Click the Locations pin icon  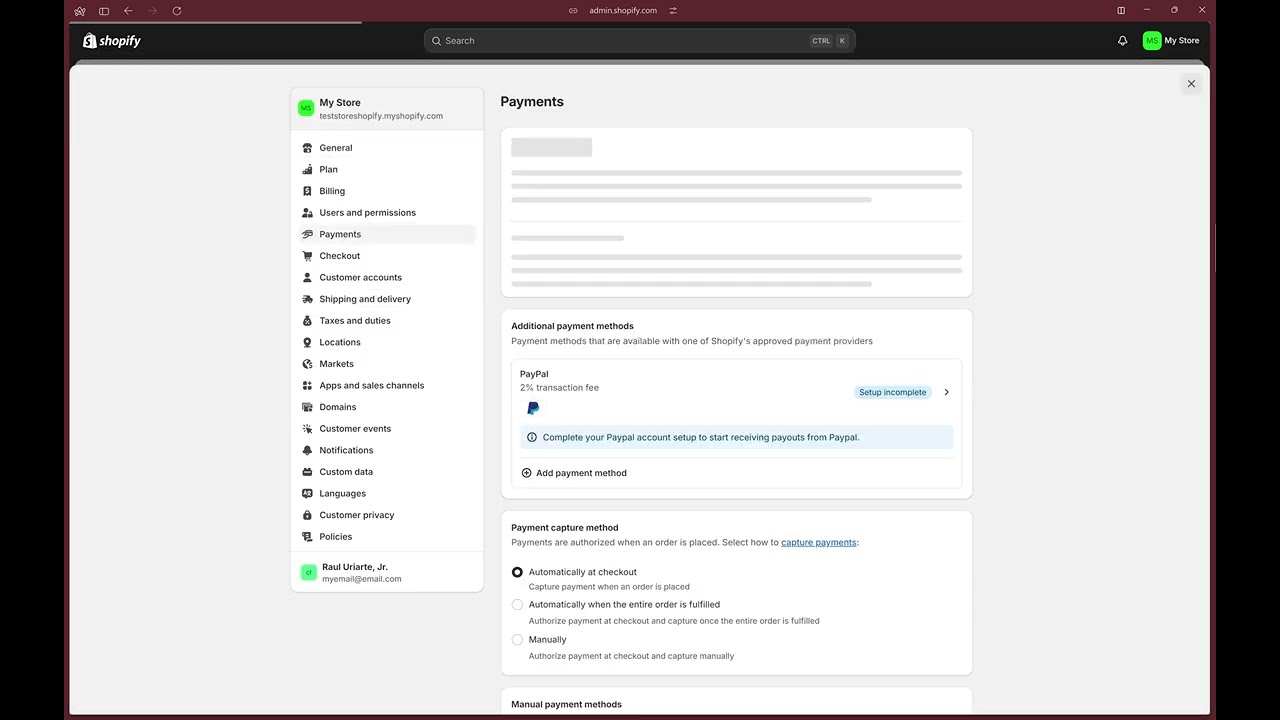click(x=307, y=342)
